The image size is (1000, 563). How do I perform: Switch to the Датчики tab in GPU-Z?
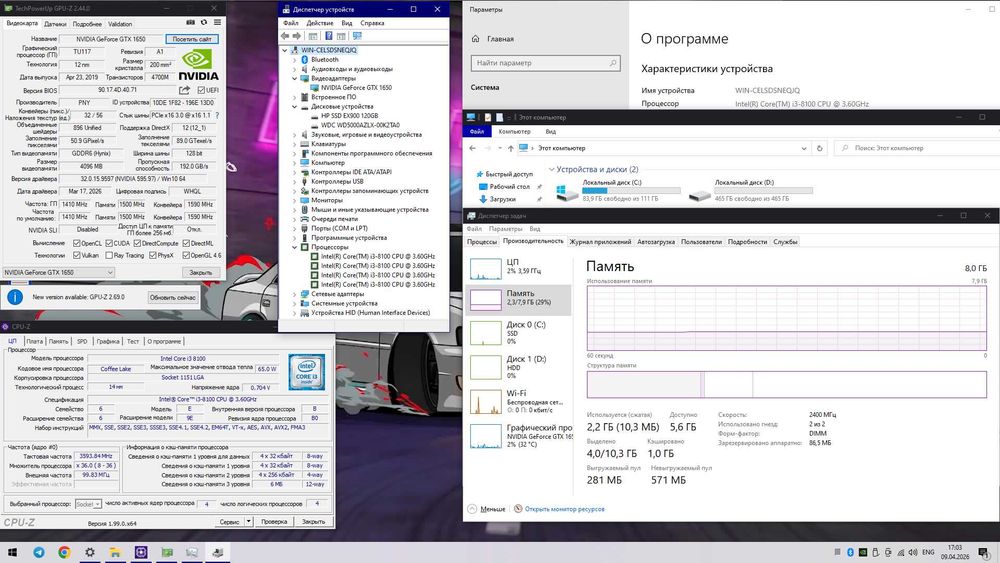click(x=55, y=23)
